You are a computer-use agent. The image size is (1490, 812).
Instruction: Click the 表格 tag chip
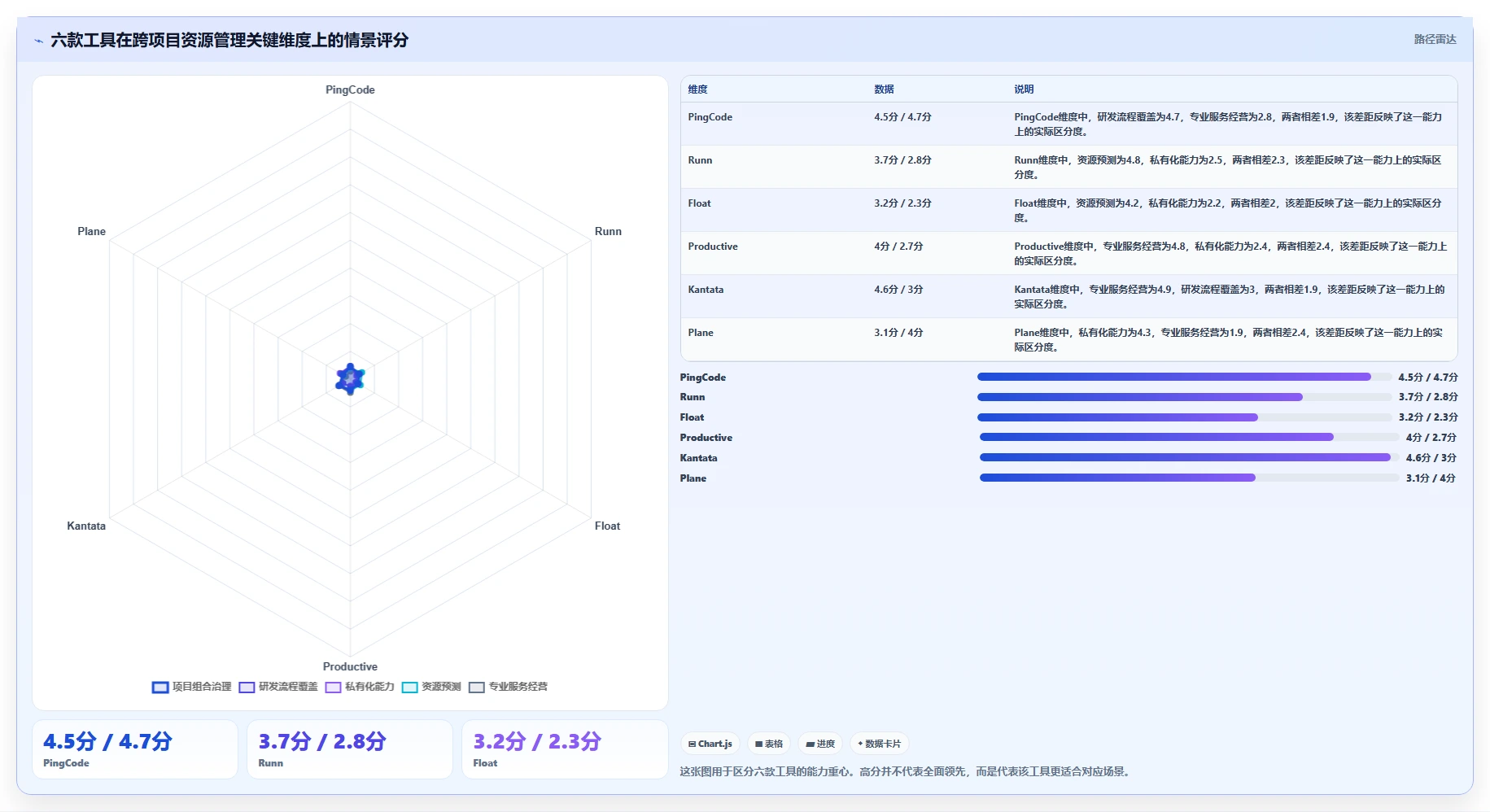tap(769, 744)
